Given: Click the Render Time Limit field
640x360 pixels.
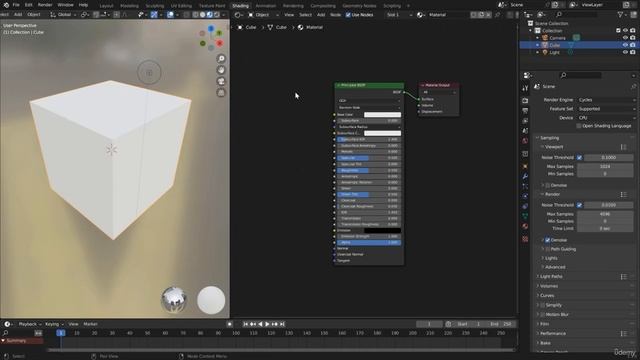Looking at the screenshot, I should (x=605, y=229).
